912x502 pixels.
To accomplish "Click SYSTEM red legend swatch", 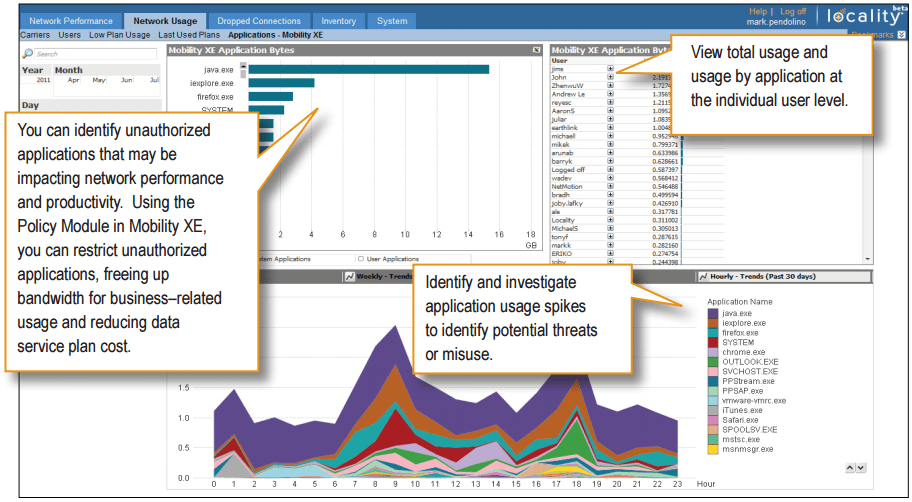I will point(713,343).
